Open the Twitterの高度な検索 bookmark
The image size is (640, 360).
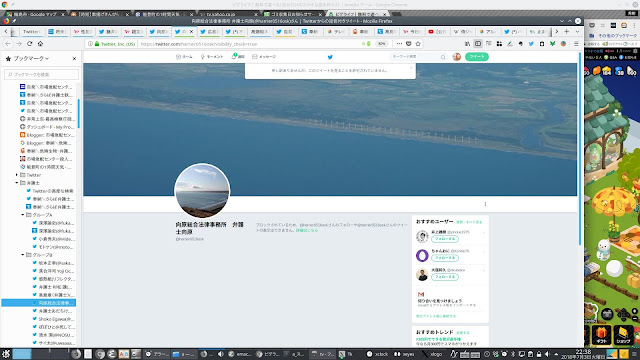(50, 191)
